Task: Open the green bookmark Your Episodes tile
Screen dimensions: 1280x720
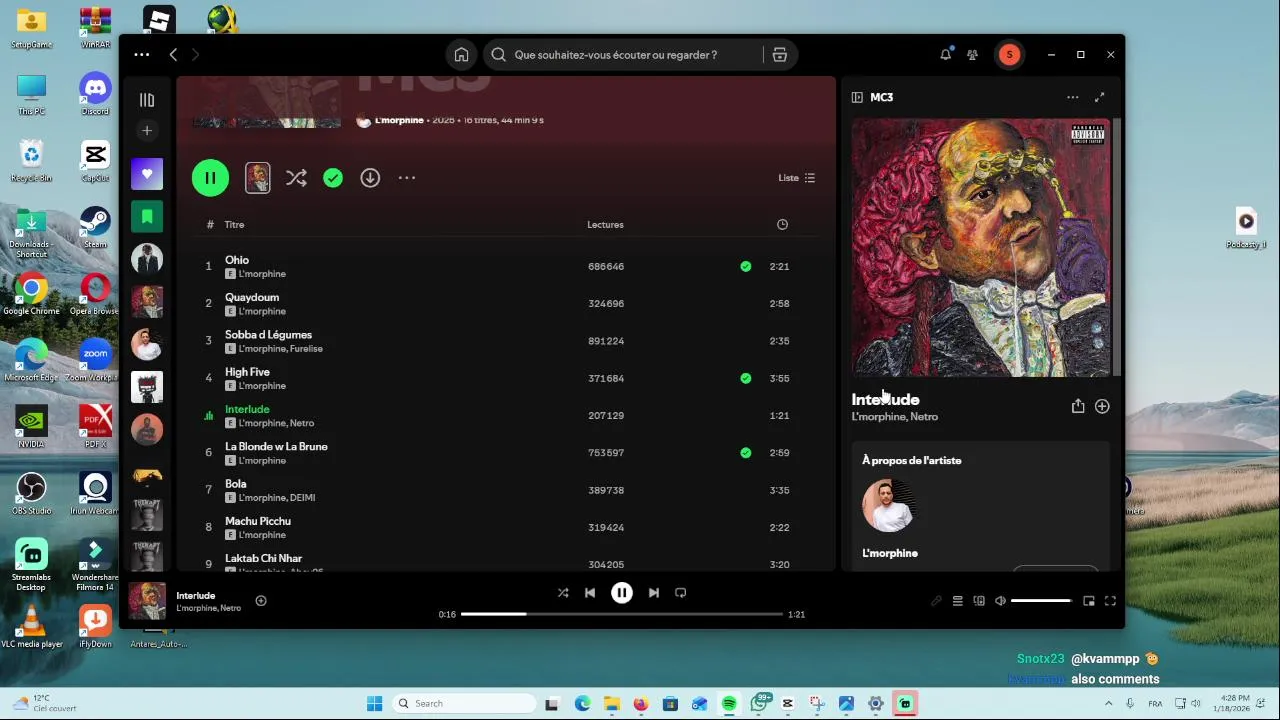Action: click(x=147, y=216)
